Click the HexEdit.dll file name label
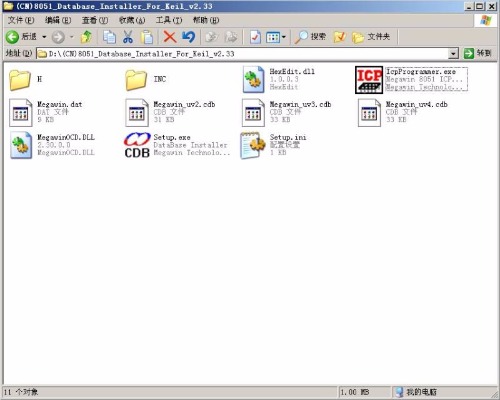This screenshot has width=500, height=400. [292, 71]
